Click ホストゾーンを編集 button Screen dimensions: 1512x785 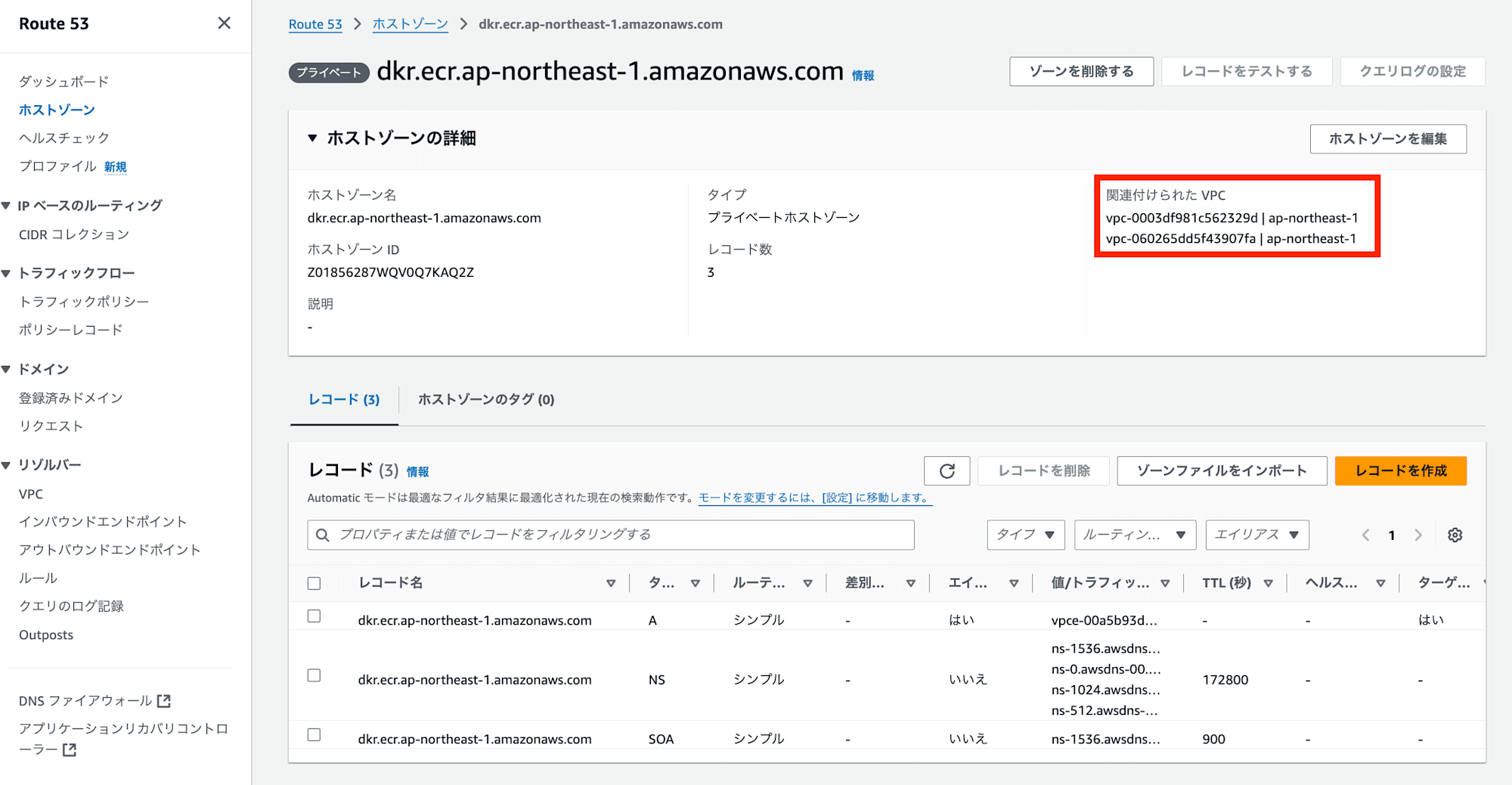click(1388, 139)
